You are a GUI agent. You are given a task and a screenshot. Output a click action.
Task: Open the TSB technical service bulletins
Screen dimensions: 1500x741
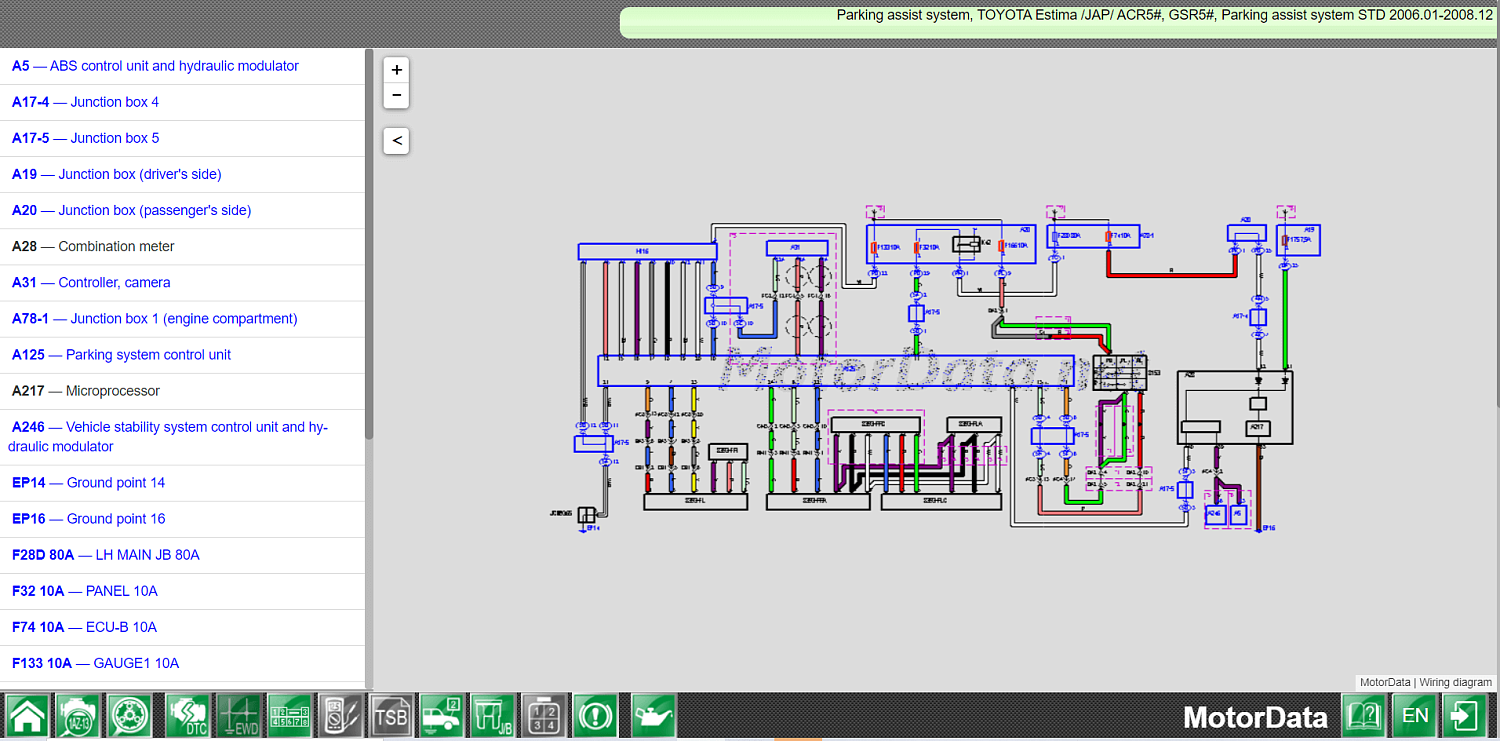[x=392, y=715]
